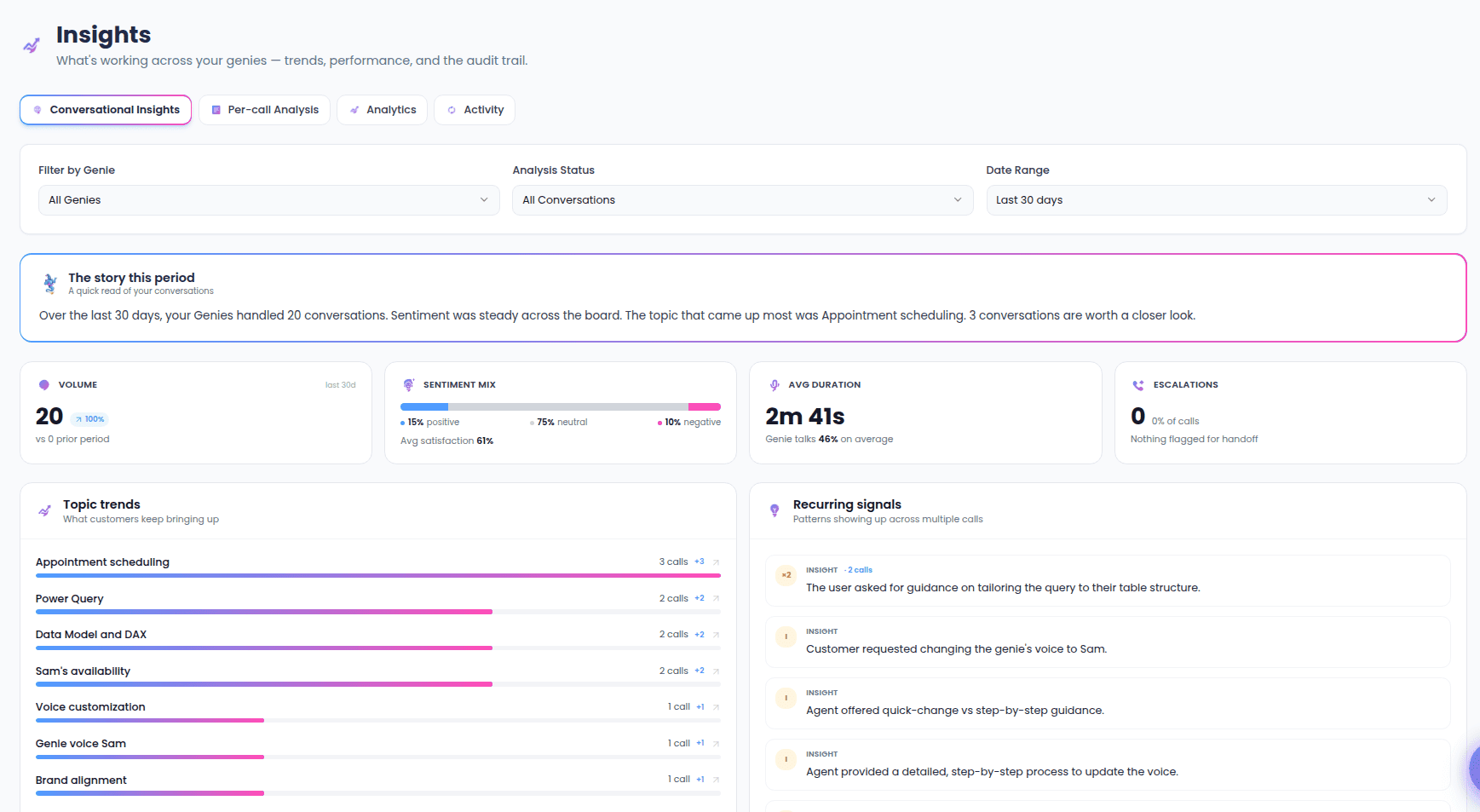Click the ×2 badge on table structure insight
1480x812 pixels.
click(x=786, y=575)
